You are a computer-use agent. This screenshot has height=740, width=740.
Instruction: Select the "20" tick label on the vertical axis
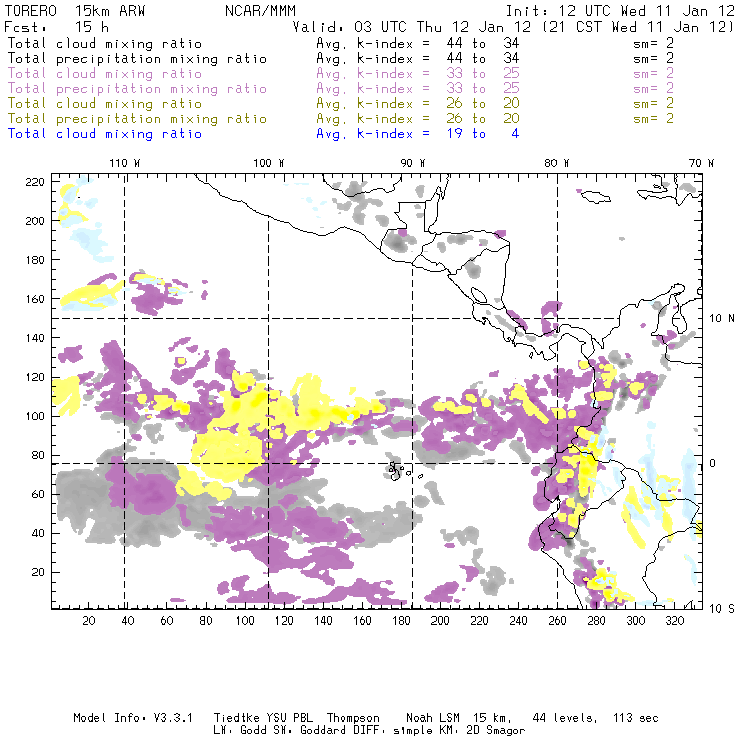pos(38,572)
